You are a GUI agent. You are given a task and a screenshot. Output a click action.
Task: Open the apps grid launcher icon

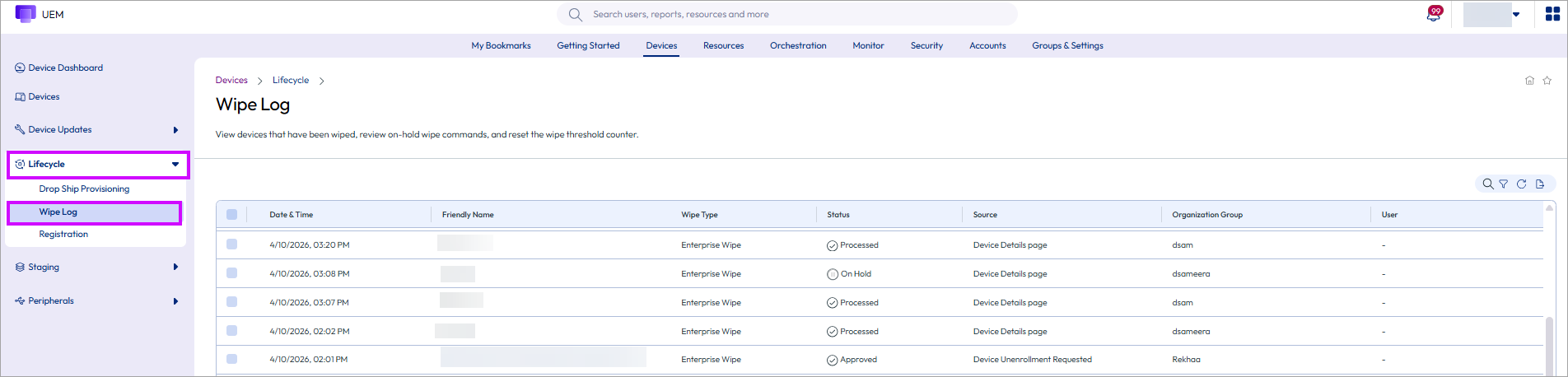1552,14
